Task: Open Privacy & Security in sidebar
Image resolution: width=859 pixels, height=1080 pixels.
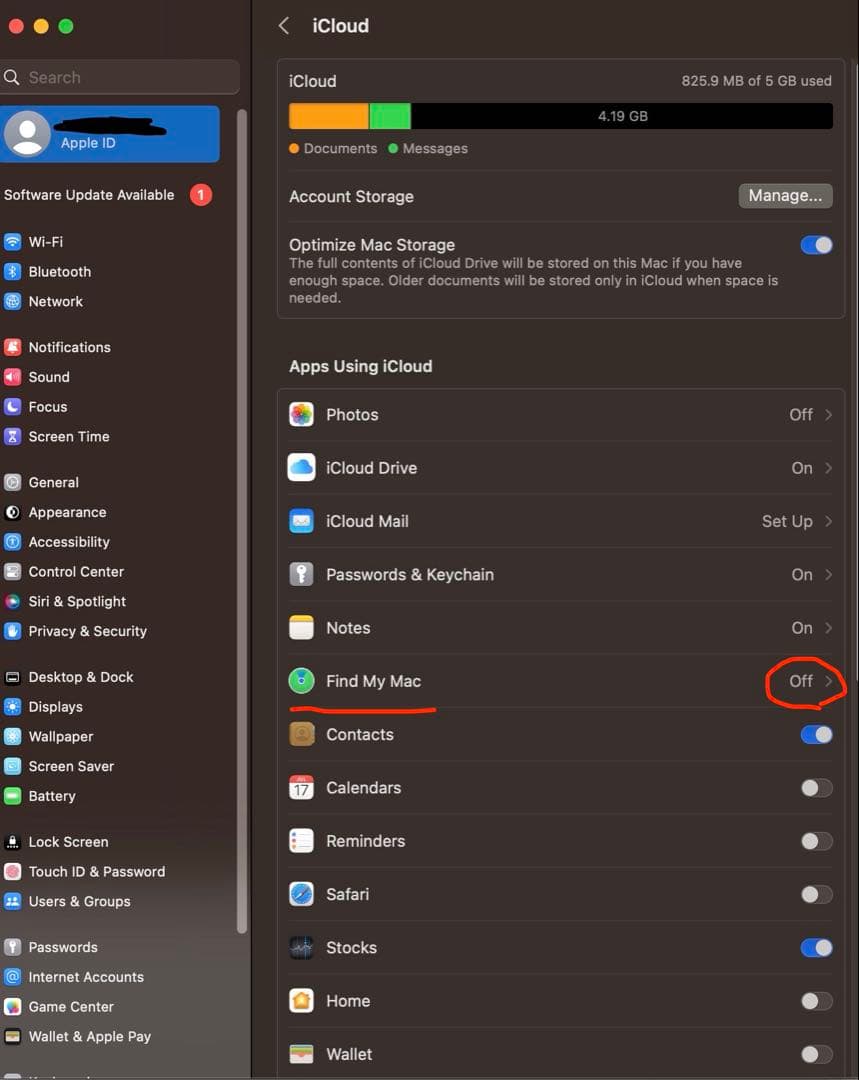Action: coord(87,631)
